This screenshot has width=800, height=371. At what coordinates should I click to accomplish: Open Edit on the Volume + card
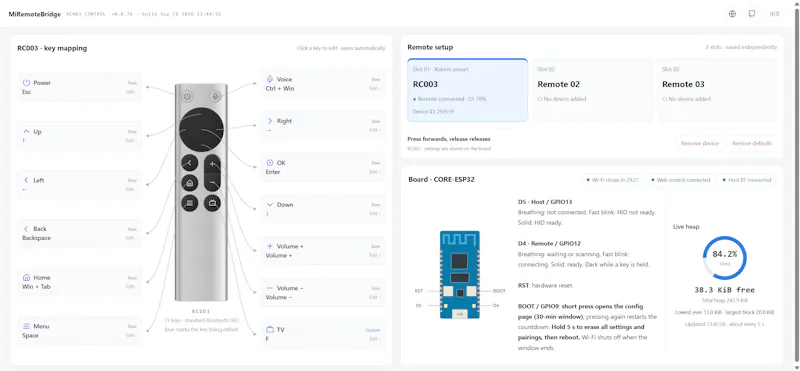point(375,255)
